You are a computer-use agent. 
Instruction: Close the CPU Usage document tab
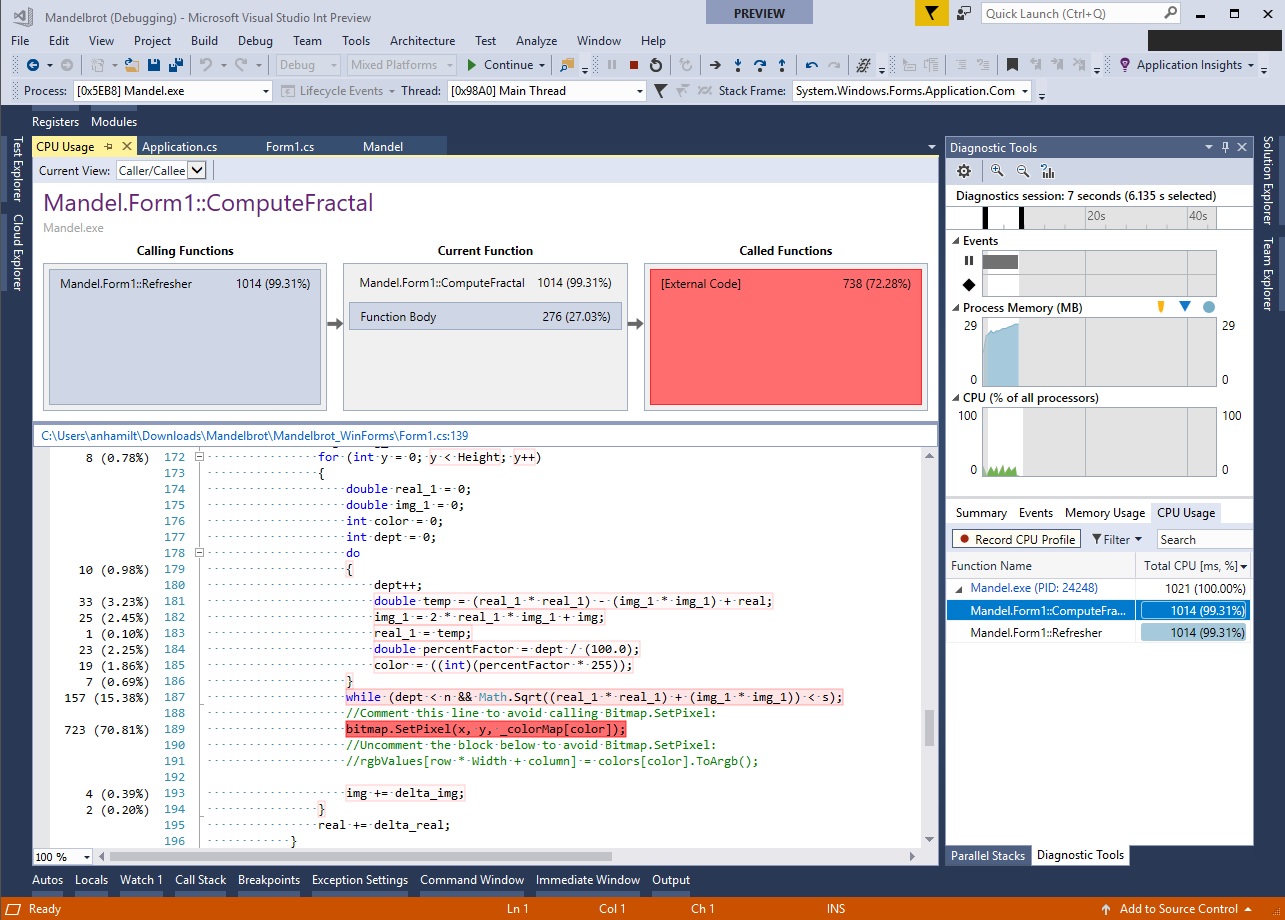pyautogui.click(x=126, y=147)
